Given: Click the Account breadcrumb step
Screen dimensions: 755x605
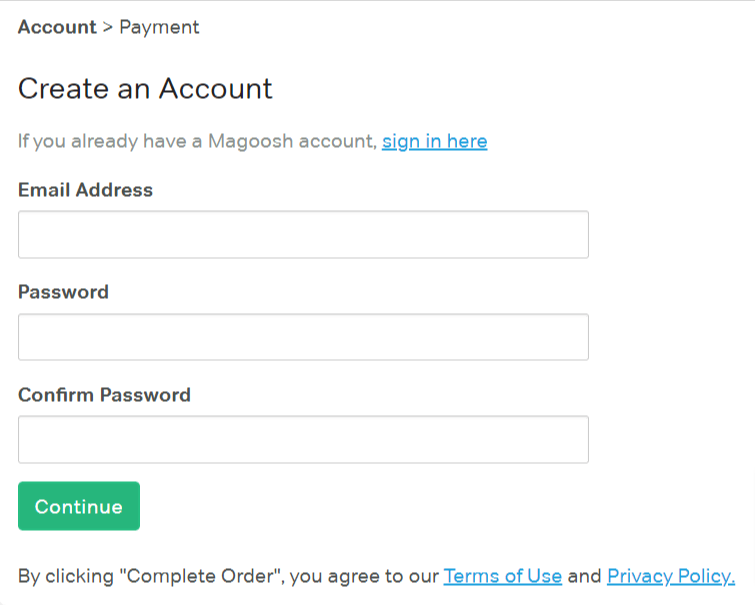Looking at the screenshot, I should coord(57,27).
